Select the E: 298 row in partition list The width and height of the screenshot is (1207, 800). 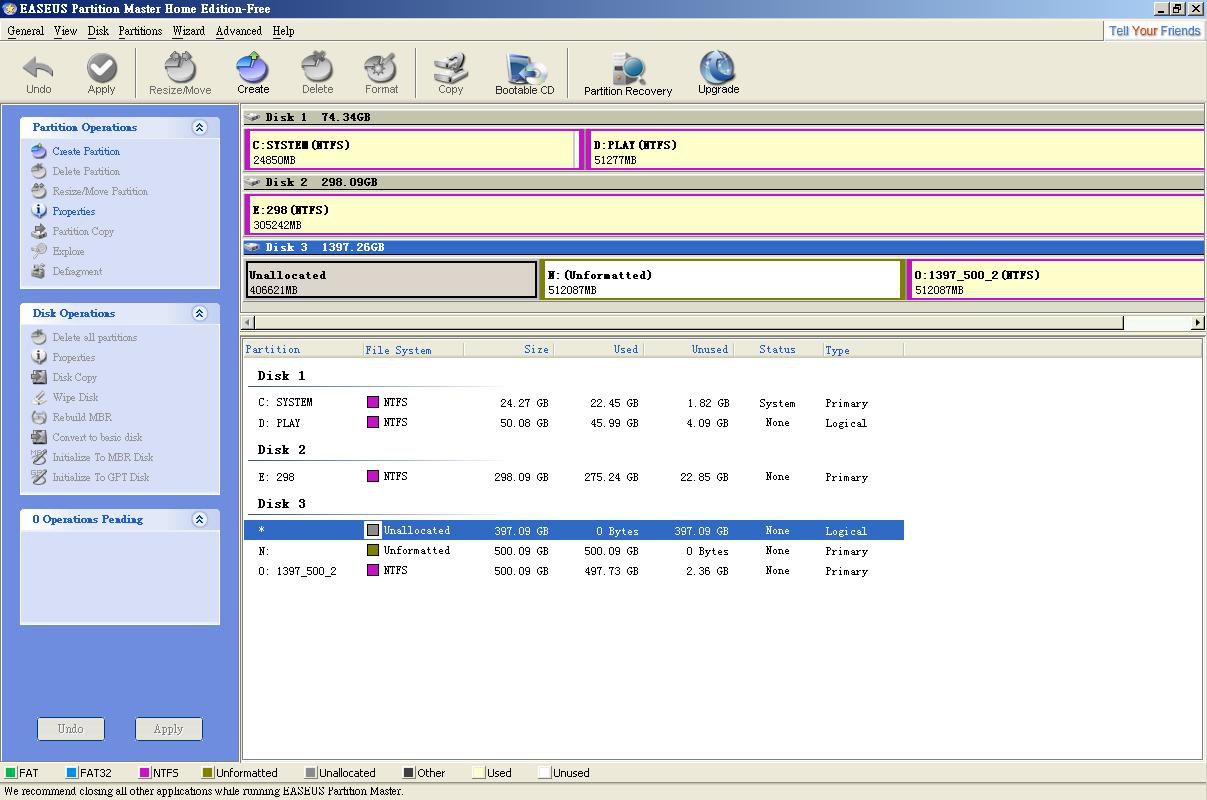click(277, 477)
